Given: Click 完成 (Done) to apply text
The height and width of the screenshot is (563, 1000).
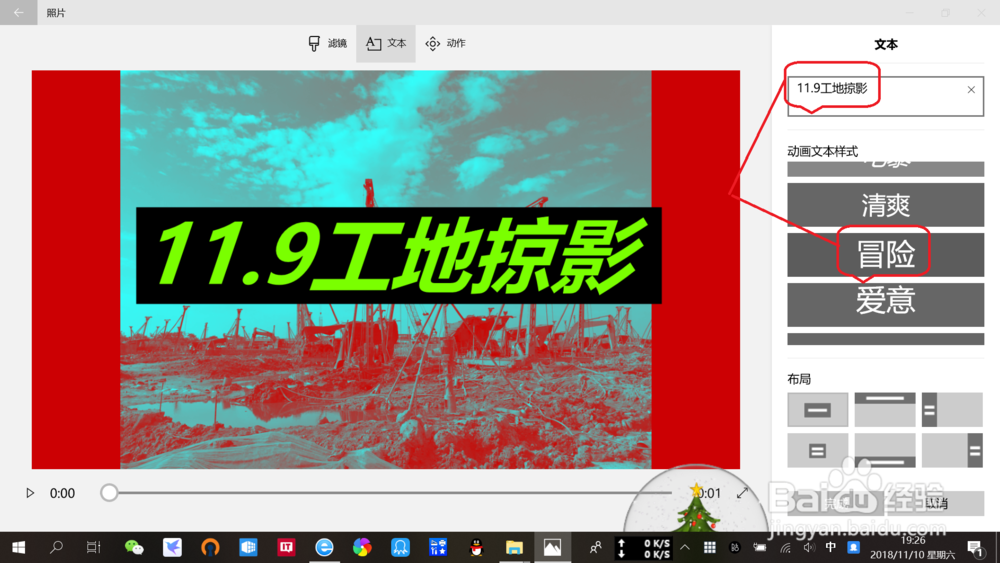Looking at the screenshot, I should (834, 504).
